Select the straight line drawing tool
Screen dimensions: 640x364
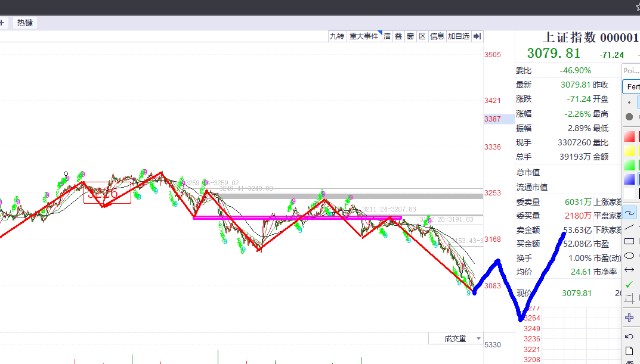(x=630, y=227)
